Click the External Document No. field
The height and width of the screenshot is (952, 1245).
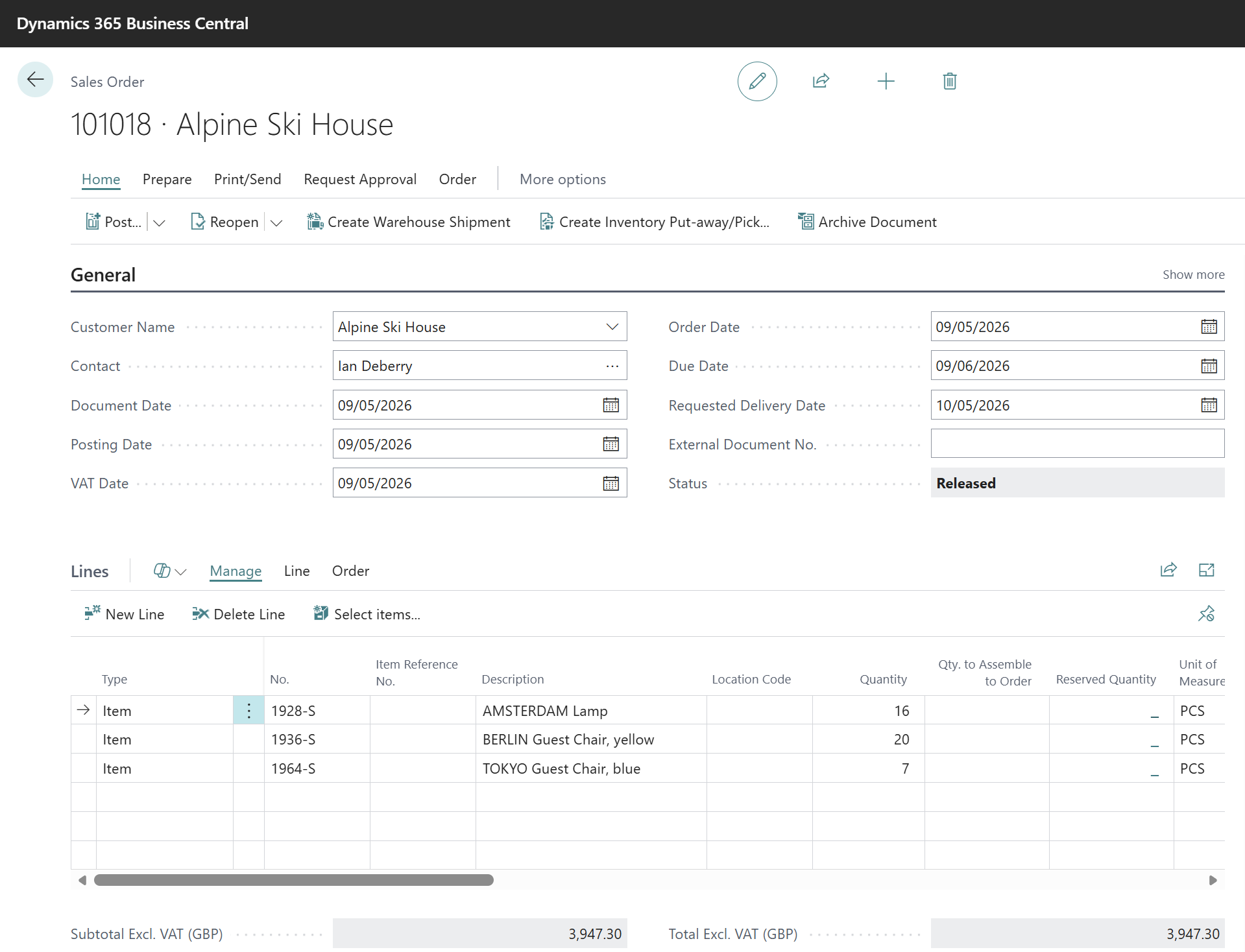(1077, 444)
